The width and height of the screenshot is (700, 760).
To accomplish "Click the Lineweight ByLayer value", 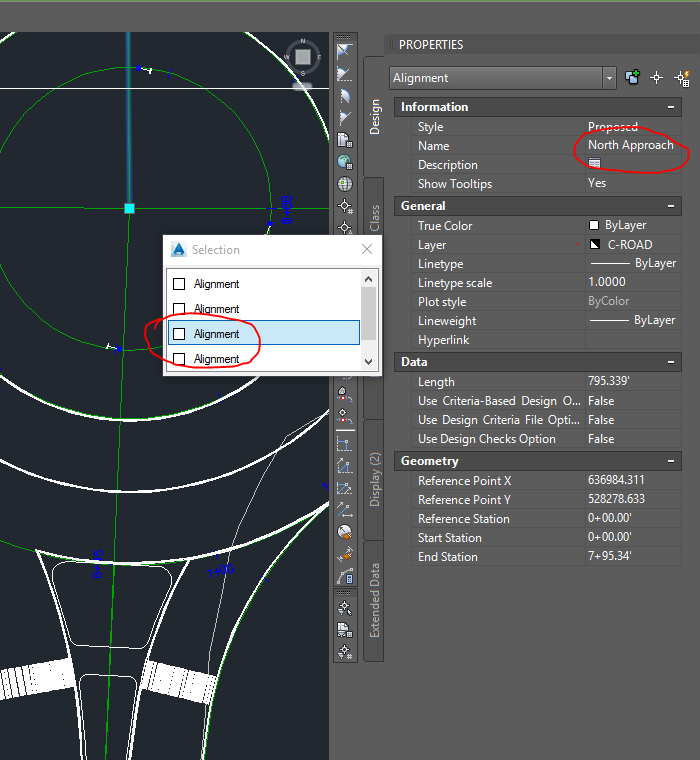I will [x=633, y=320].
